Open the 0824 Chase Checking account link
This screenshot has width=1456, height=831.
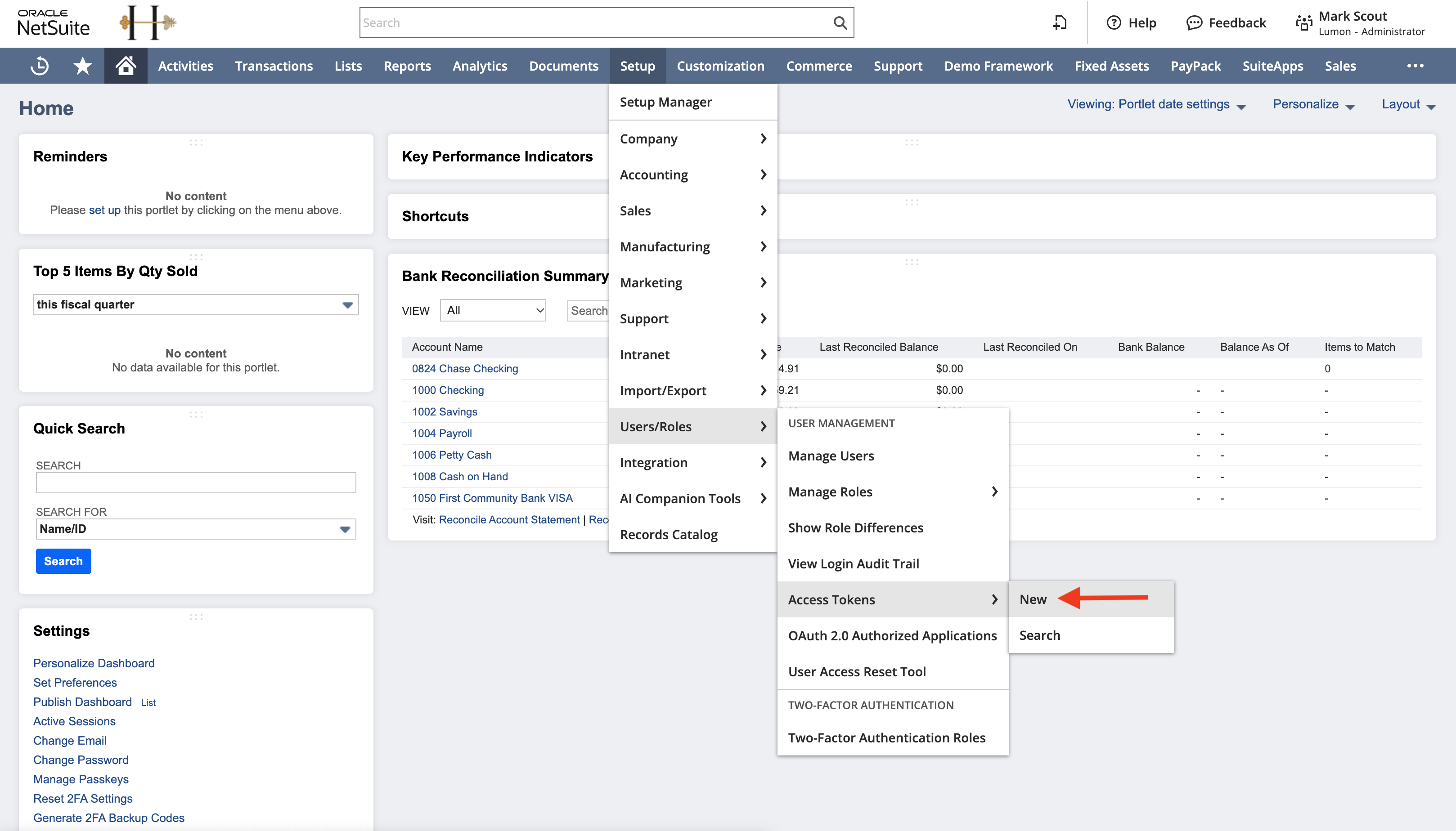(465, 369)
